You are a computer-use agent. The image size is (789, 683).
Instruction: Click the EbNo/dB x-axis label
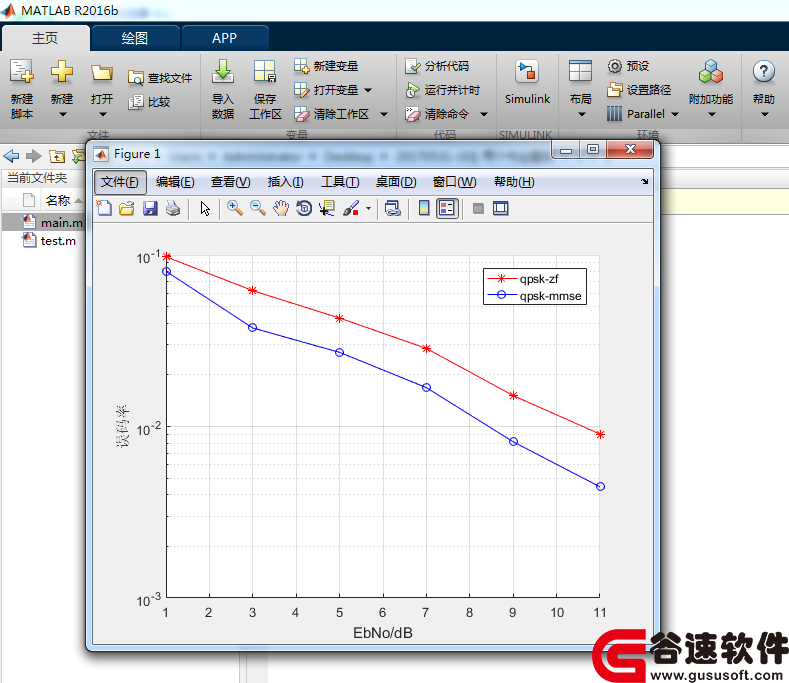382,633
